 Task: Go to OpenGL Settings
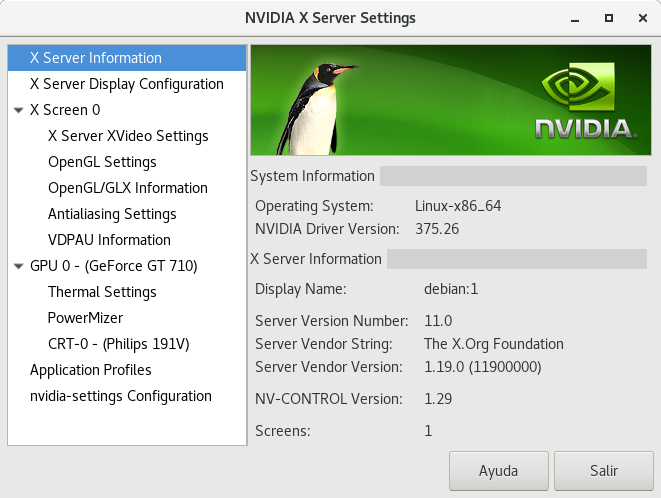click(102, 162)
